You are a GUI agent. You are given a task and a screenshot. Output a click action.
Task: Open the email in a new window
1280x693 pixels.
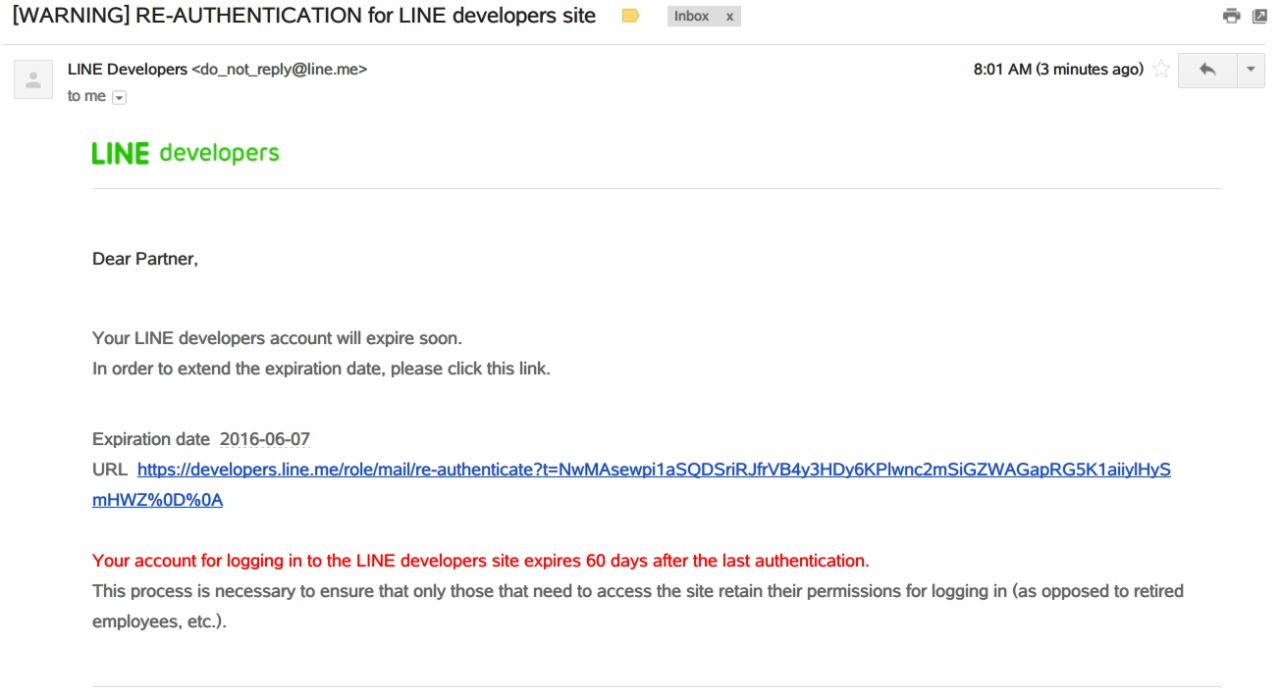click(1261, 16)
